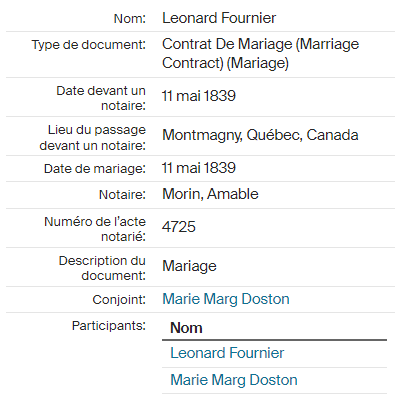Select the Mariage description value
This screenshot has height=396, width=400.
tap(189, 266)
